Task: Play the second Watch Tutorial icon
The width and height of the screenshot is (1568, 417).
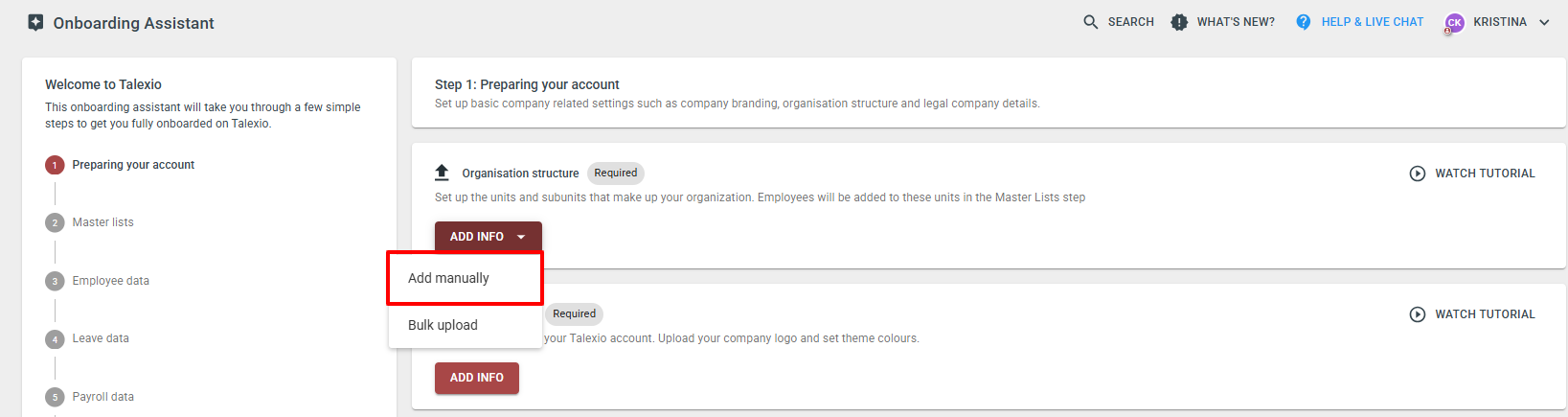Action: tap(1418, 314)
